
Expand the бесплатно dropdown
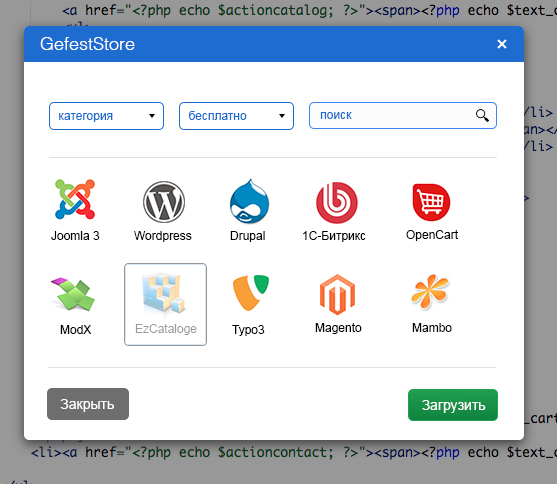[x=236, y=116]
